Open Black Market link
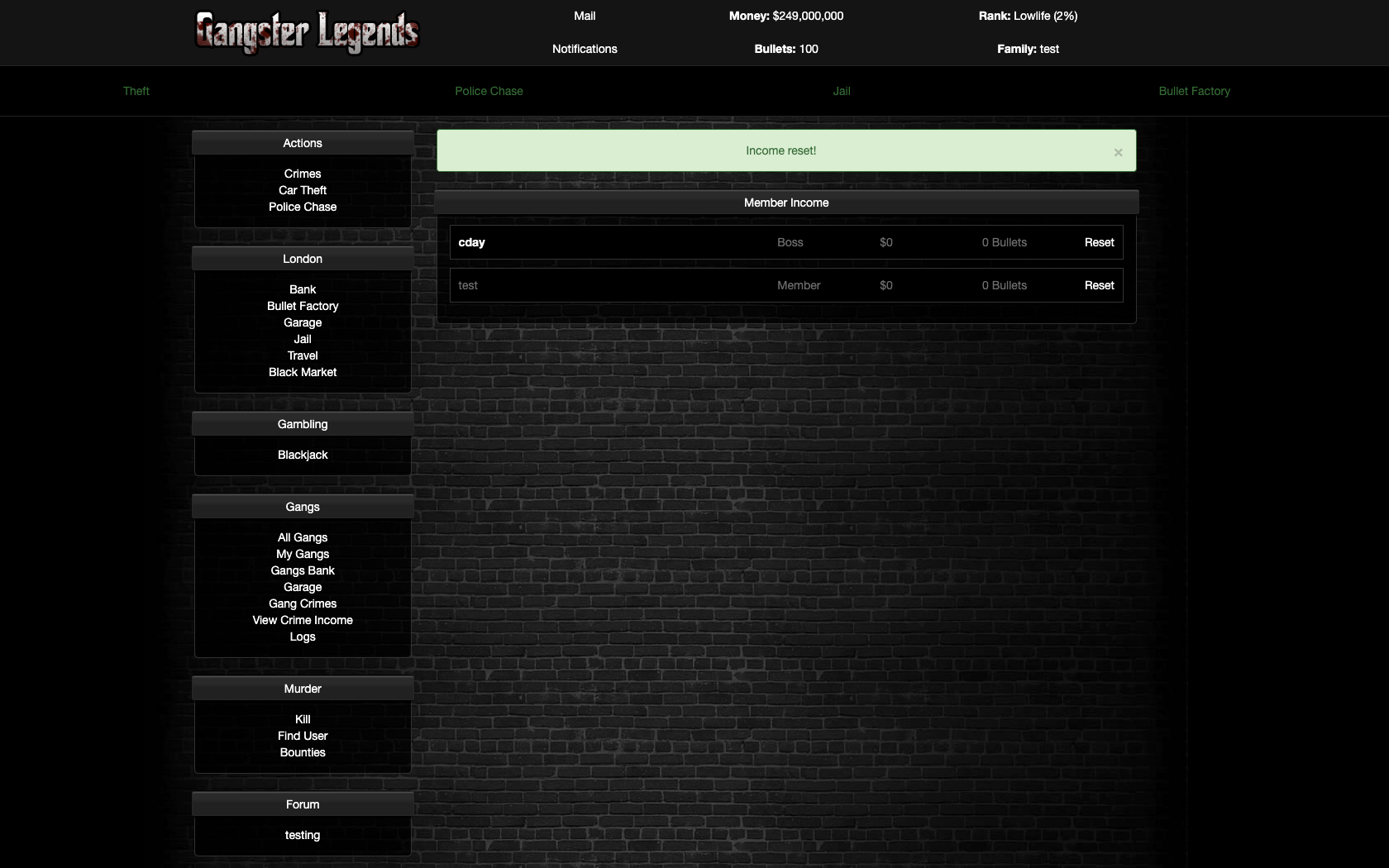The image size is (1389, 868). 303,372
